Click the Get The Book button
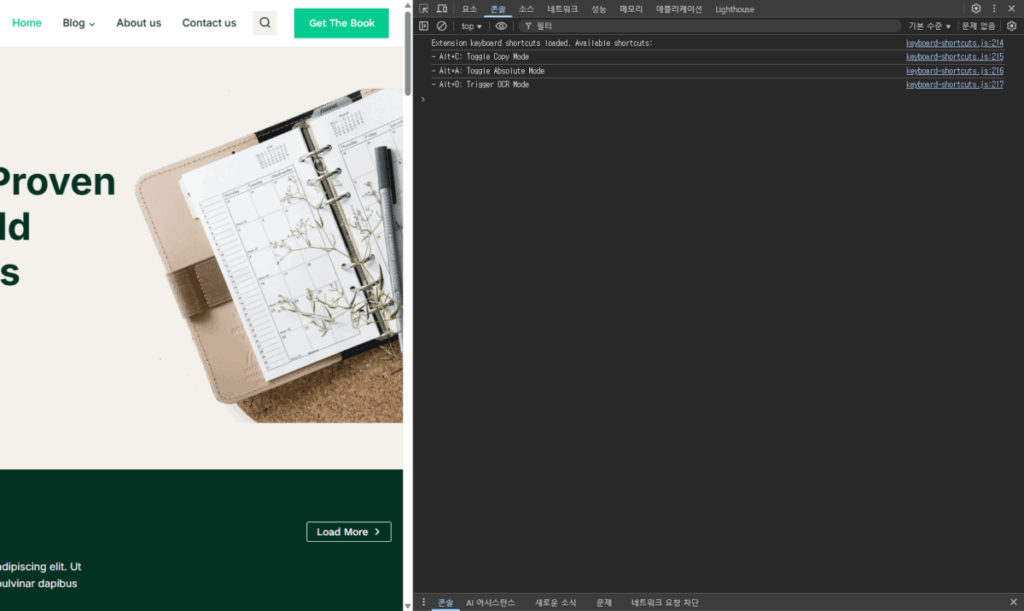This screenshot has width=1024, height=611. (x=341, y=23)
